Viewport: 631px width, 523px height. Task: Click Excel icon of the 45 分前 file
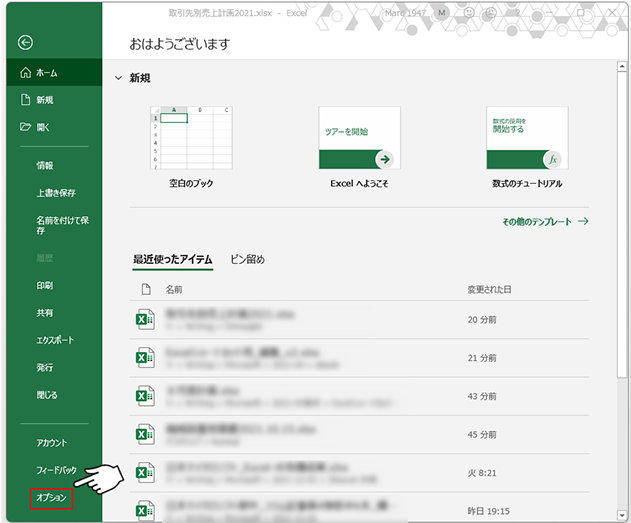tap(145, 434)
